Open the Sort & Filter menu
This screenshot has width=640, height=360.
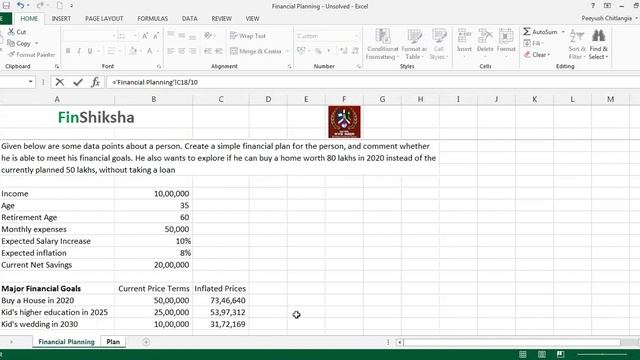coord(577,44)
